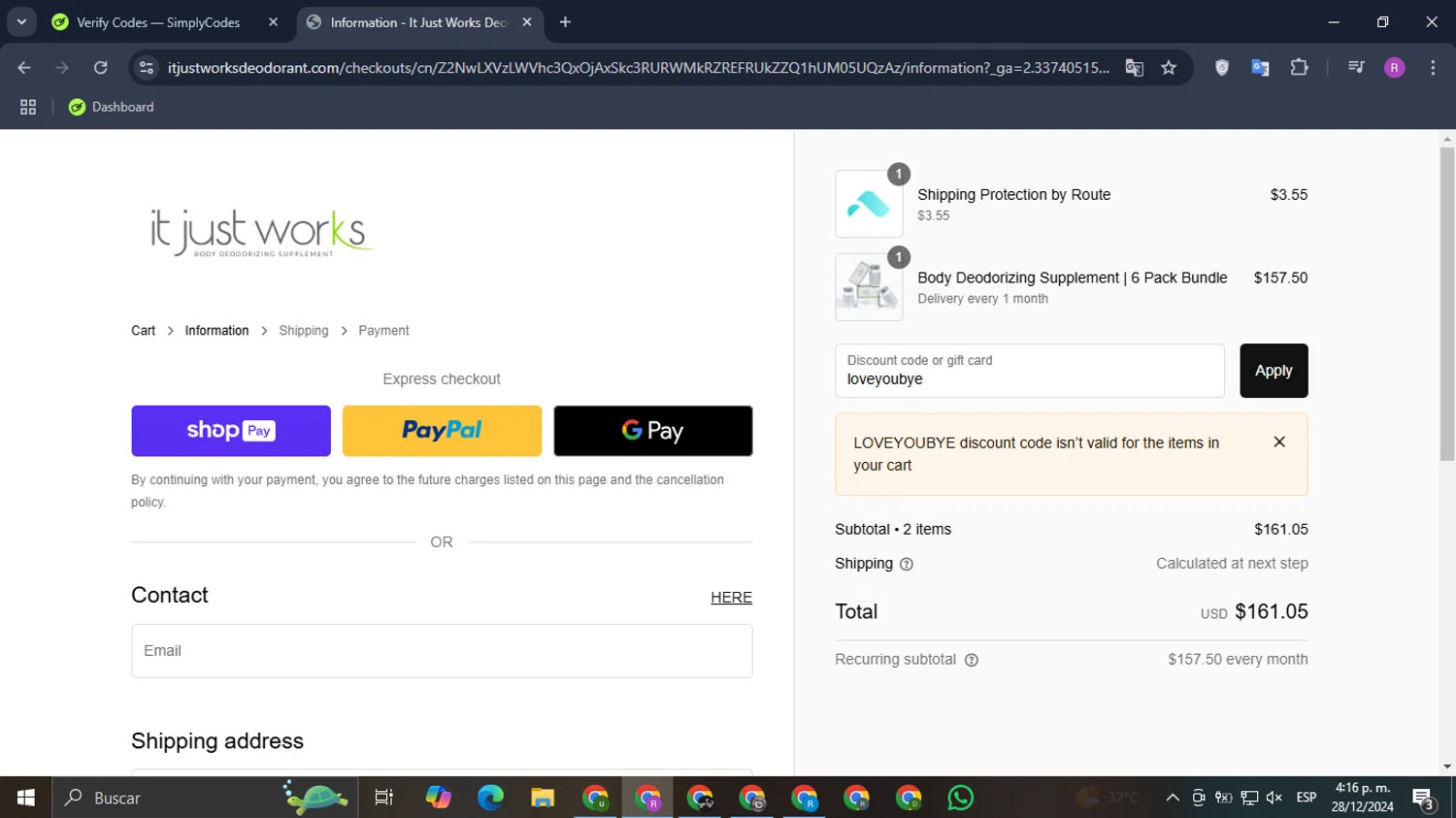Open the shield extension icon
Screen dimensions: 1456x818
click(1222, 68)
